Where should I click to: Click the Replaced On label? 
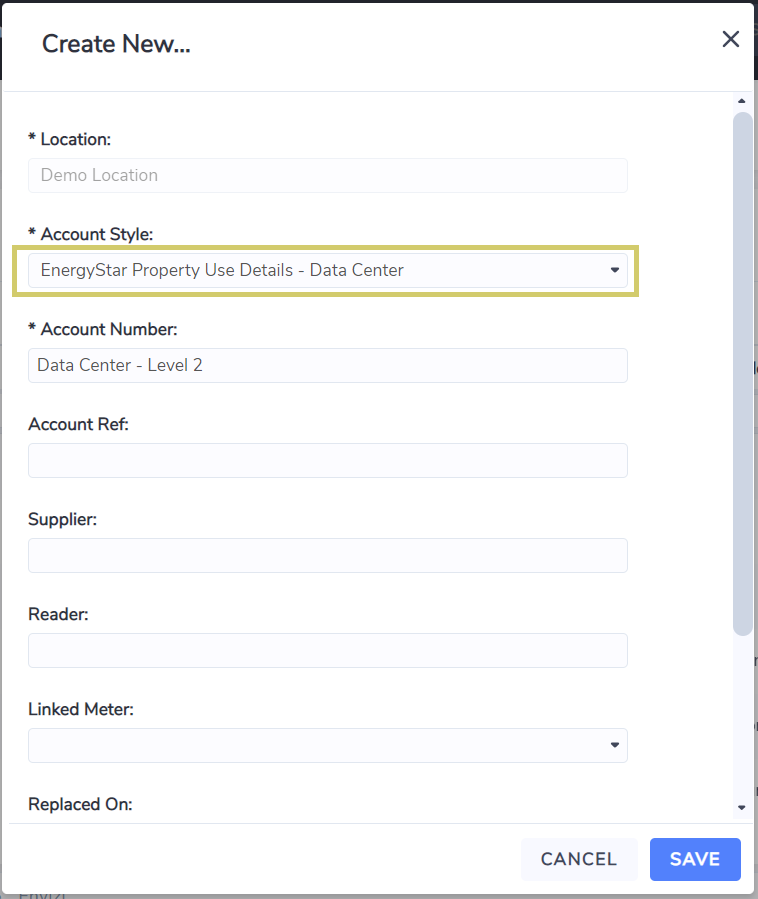tap(80, 804)
